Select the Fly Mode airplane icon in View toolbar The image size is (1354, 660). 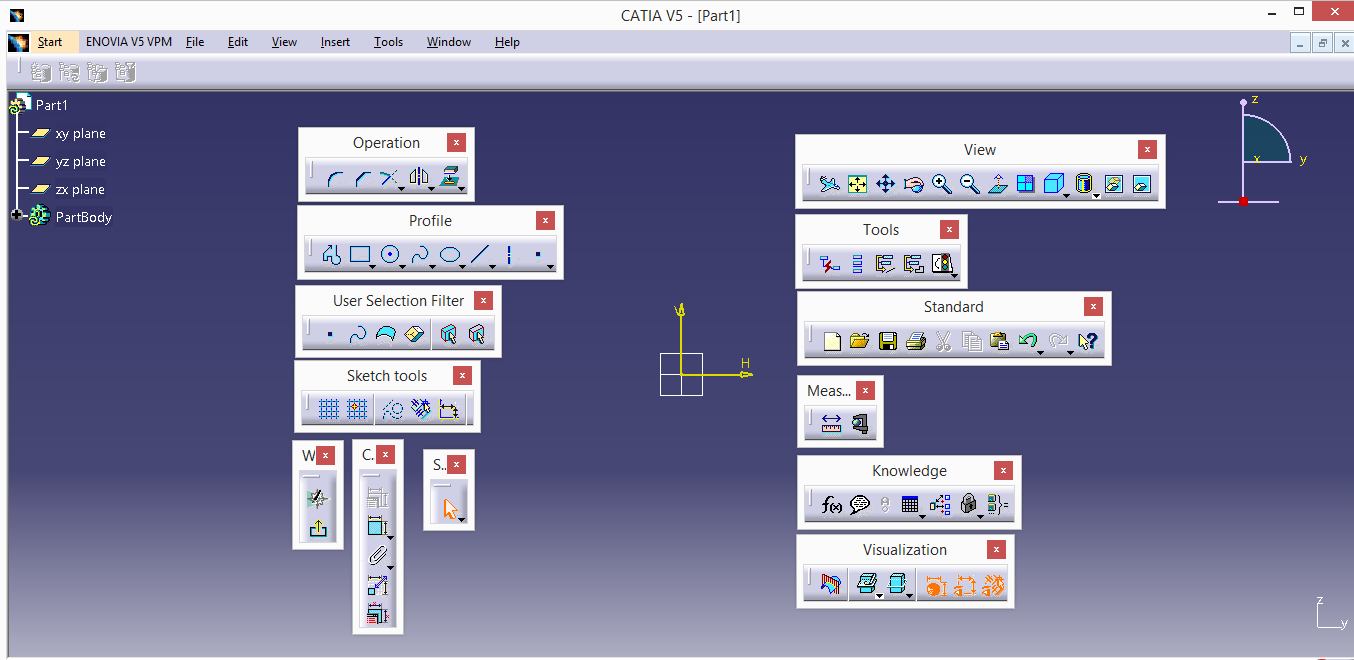click(827, 183)
